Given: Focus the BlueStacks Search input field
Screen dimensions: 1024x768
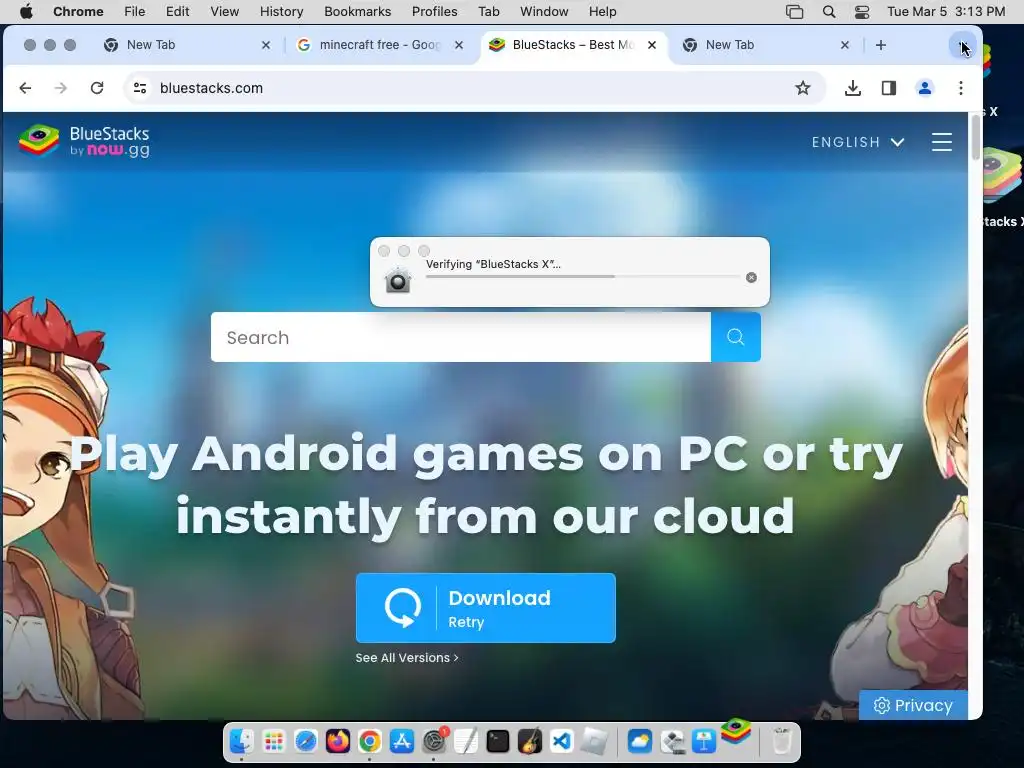Looking at the screenshot, I should 460,337.
